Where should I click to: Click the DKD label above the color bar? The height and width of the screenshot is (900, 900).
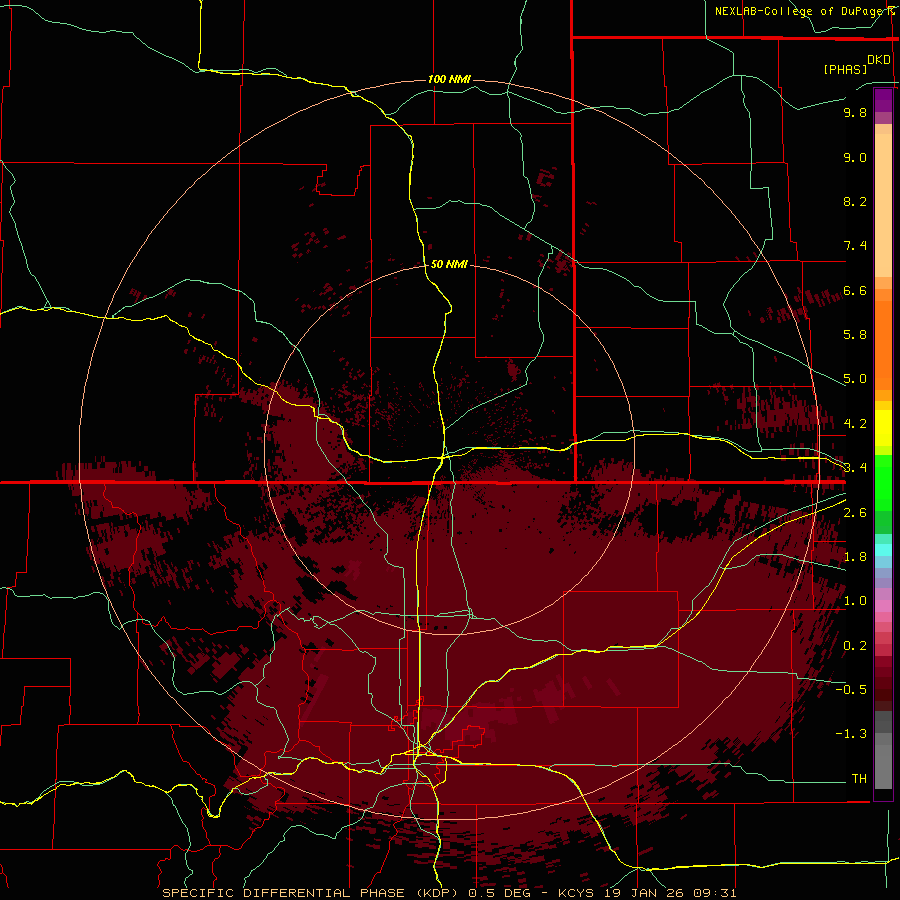click(x=879, y=59)
